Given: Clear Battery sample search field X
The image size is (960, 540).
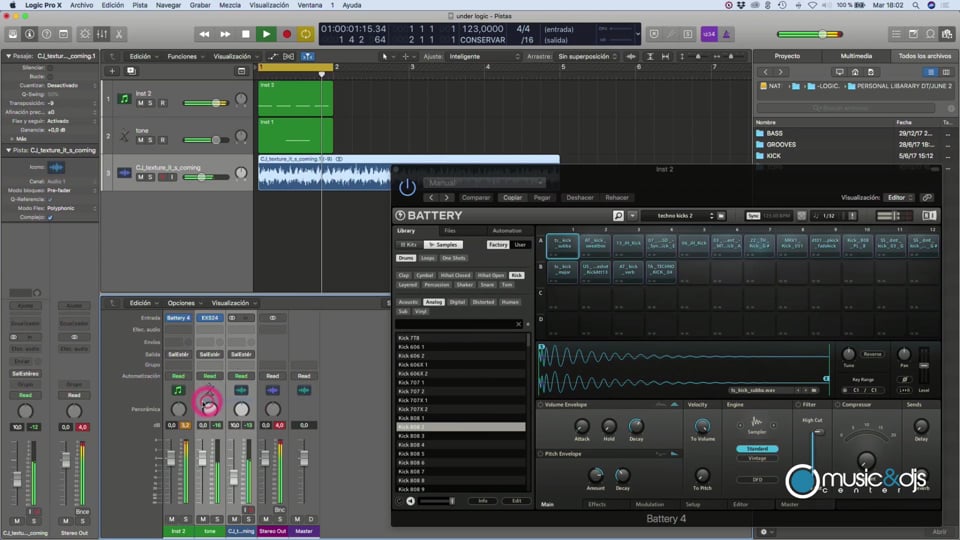Looking at the screenshot, I should point(519,324).
